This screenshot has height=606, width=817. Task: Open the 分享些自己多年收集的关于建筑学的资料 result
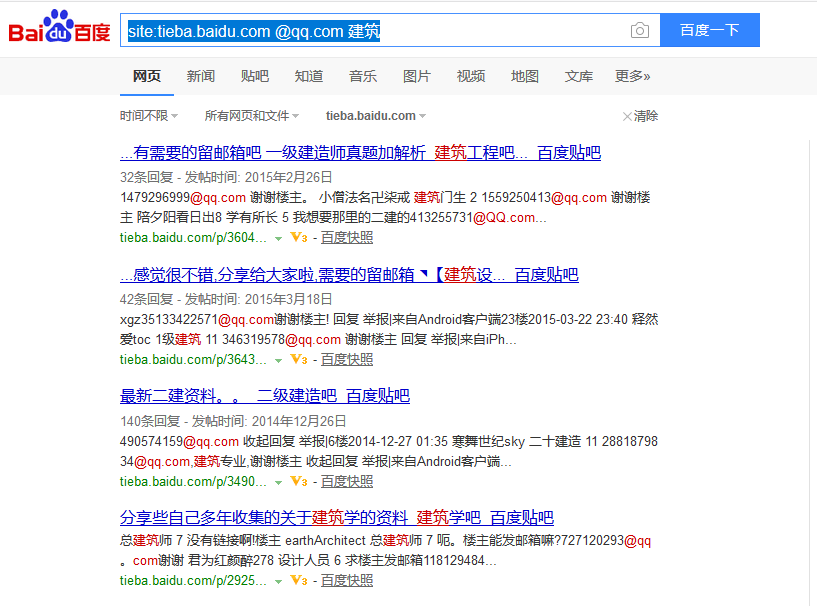pyautogui.click(x=336, y=518)
